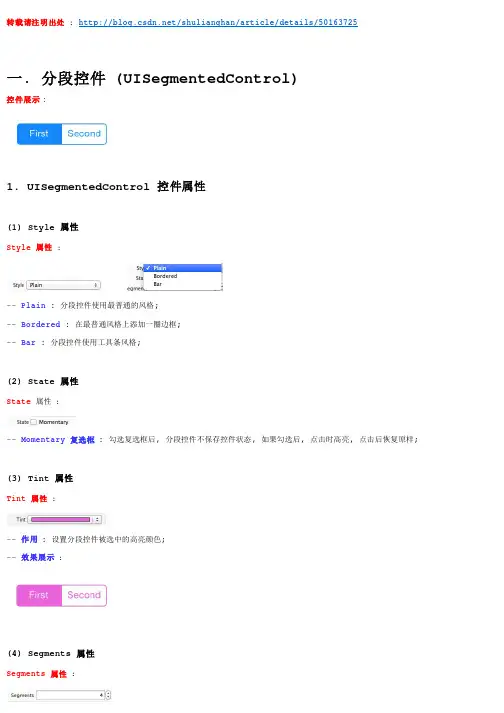The width and height of the screenshot is (504, 713).
Task: Click the blue Bordered description label
Action: (40, 324)
